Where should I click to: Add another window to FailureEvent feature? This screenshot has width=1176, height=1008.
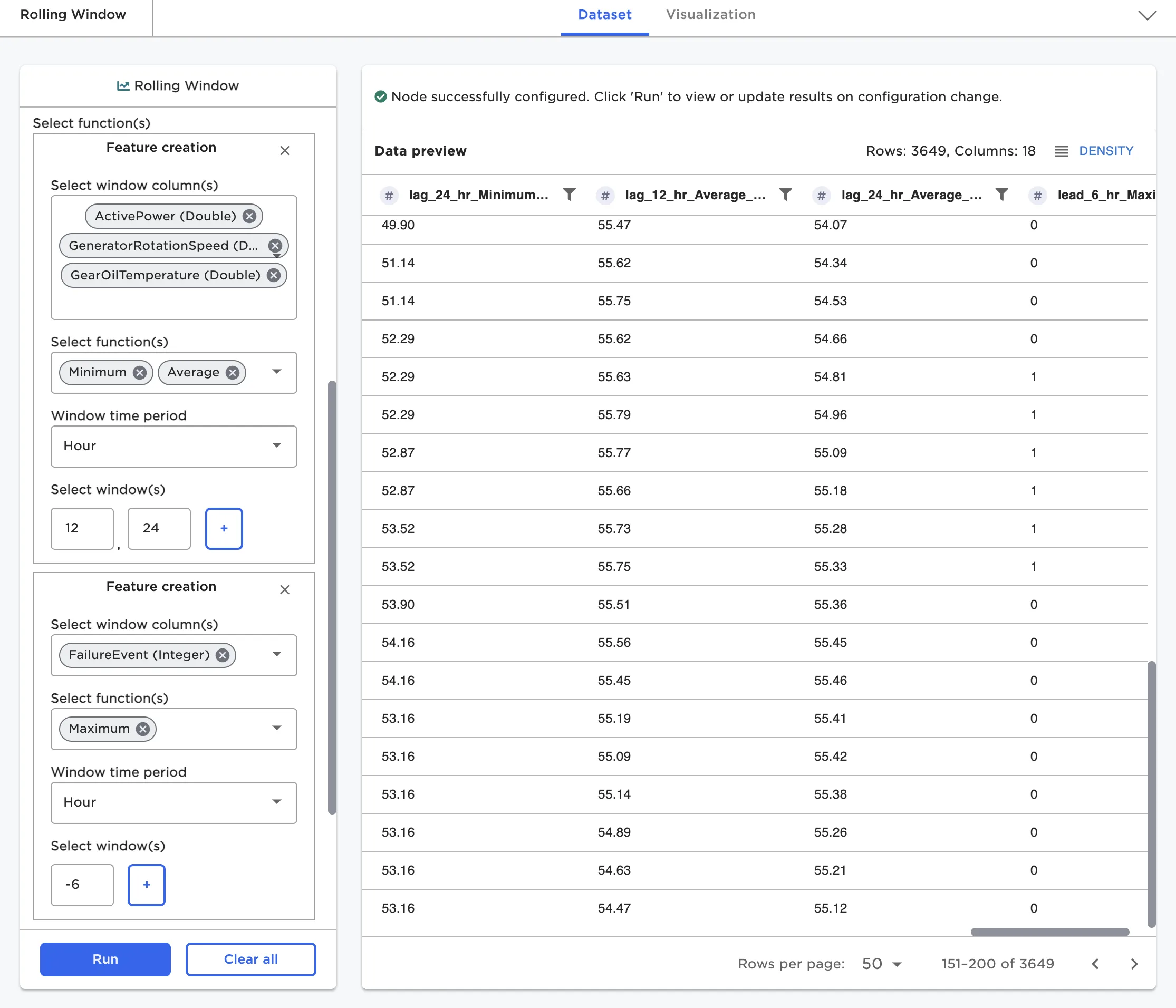(x=147, y=885)
